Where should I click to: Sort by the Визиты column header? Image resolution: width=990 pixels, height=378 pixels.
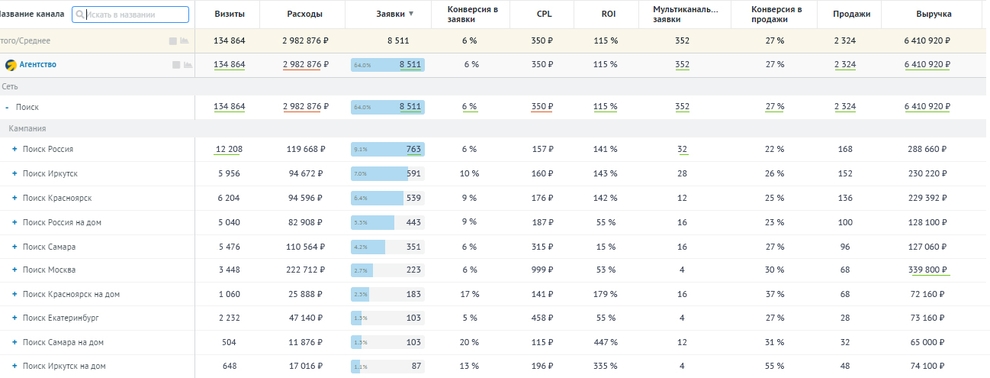tap(229, 14)
